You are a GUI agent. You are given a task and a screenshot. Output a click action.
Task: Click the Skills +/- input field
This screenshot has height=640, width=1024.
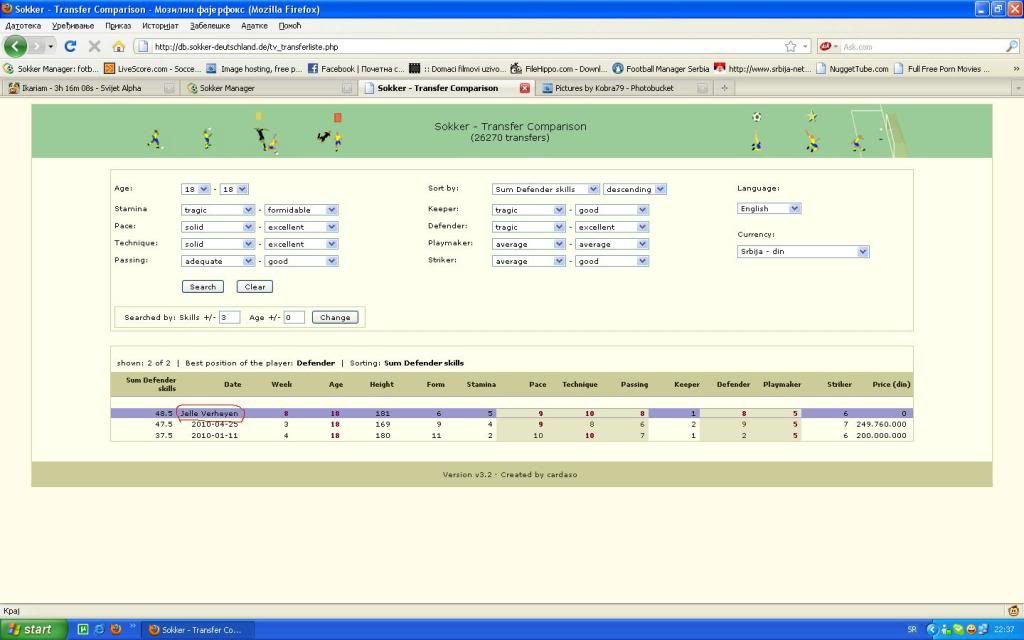click(x=229, y=317)
